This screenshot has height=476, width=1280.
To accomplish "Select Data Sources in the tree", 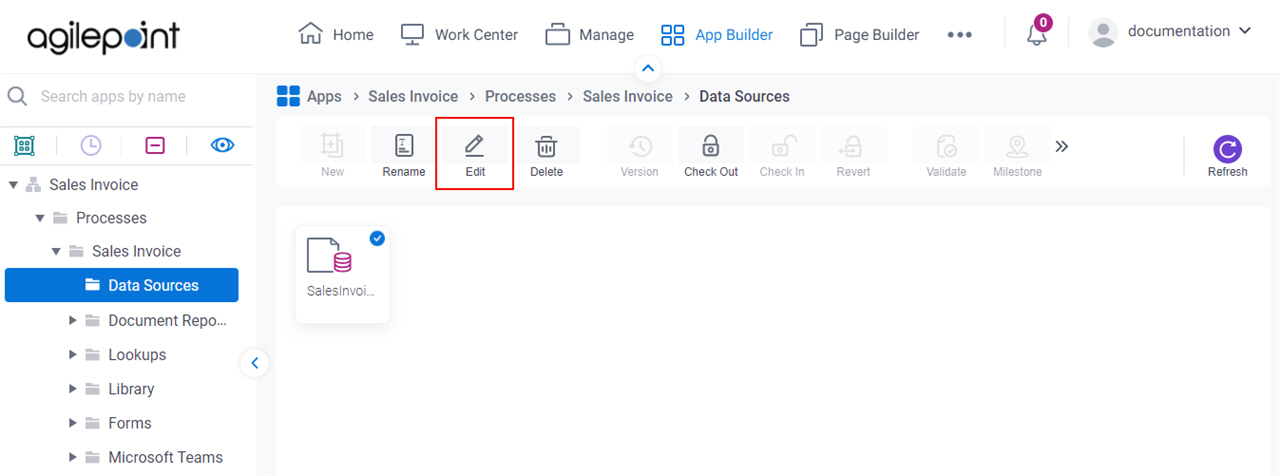I will point(122,285).
